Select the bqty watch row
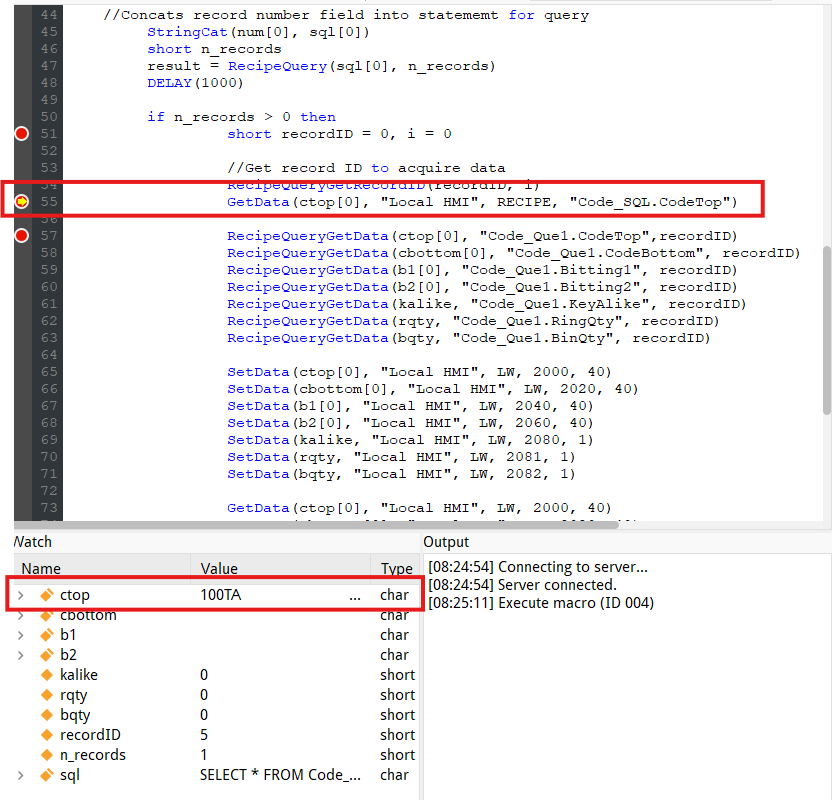 pos(200,715)
